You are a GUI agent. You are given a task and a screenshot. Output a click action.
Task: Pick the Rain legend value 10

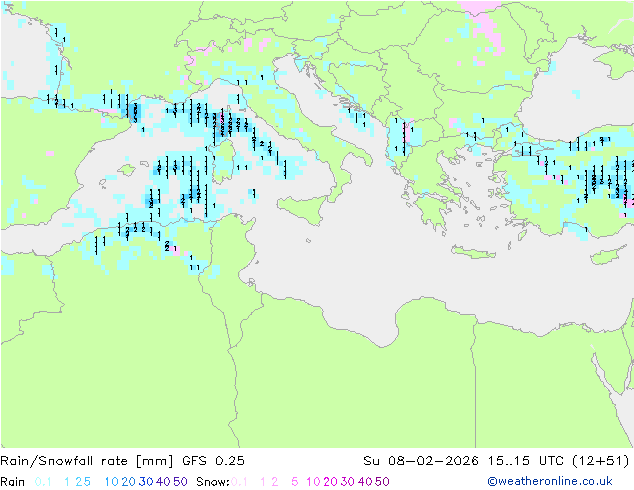tap(112, 482)
